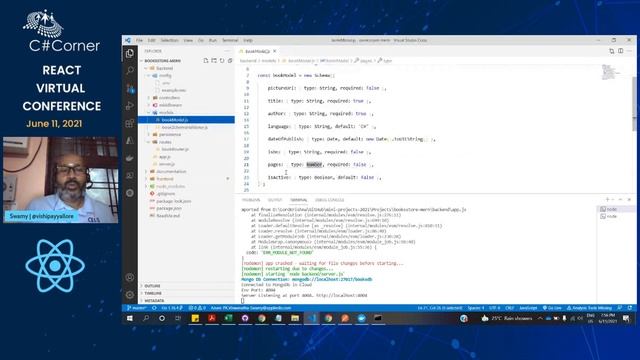This screenshot has width=640, height=360.
Task: Open the Edit menu
Action: tap(152, 40)
